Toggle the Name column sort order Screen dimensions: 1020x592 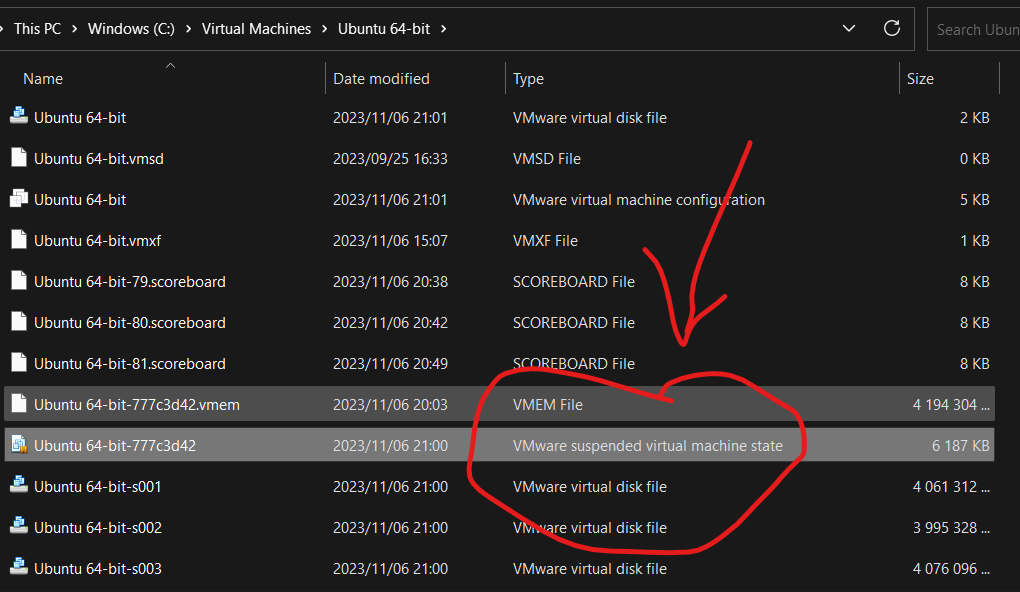[42, 78]
